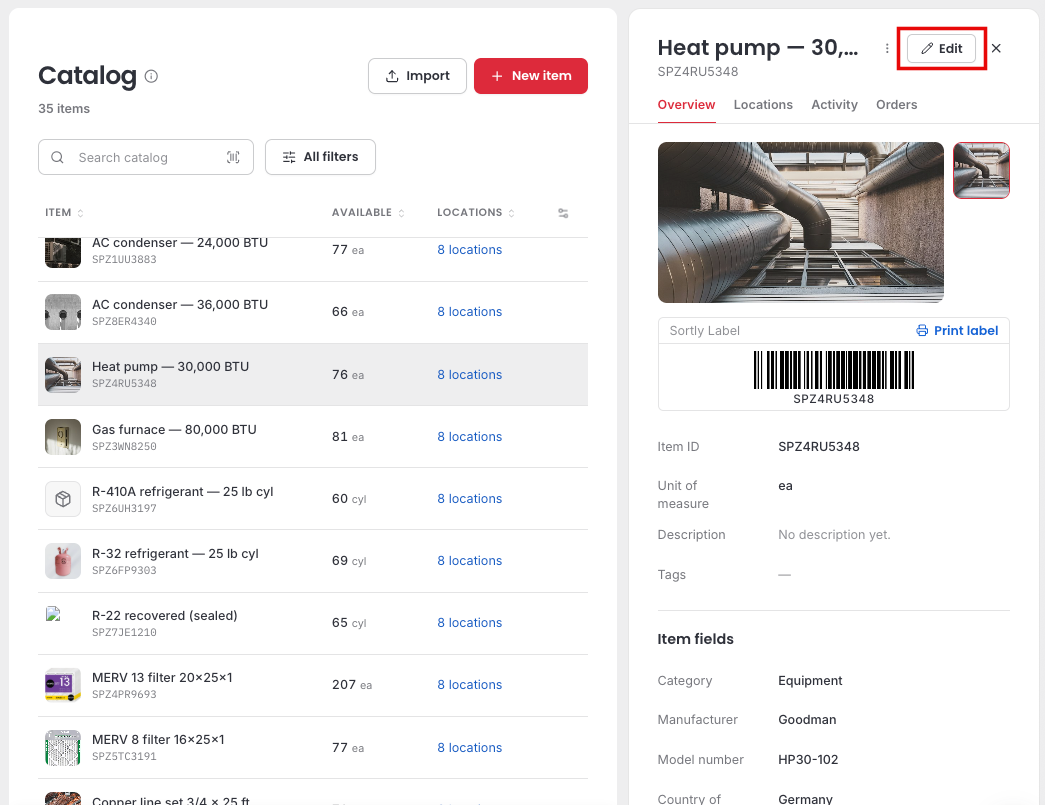Click the Import button

coord(417,76)
